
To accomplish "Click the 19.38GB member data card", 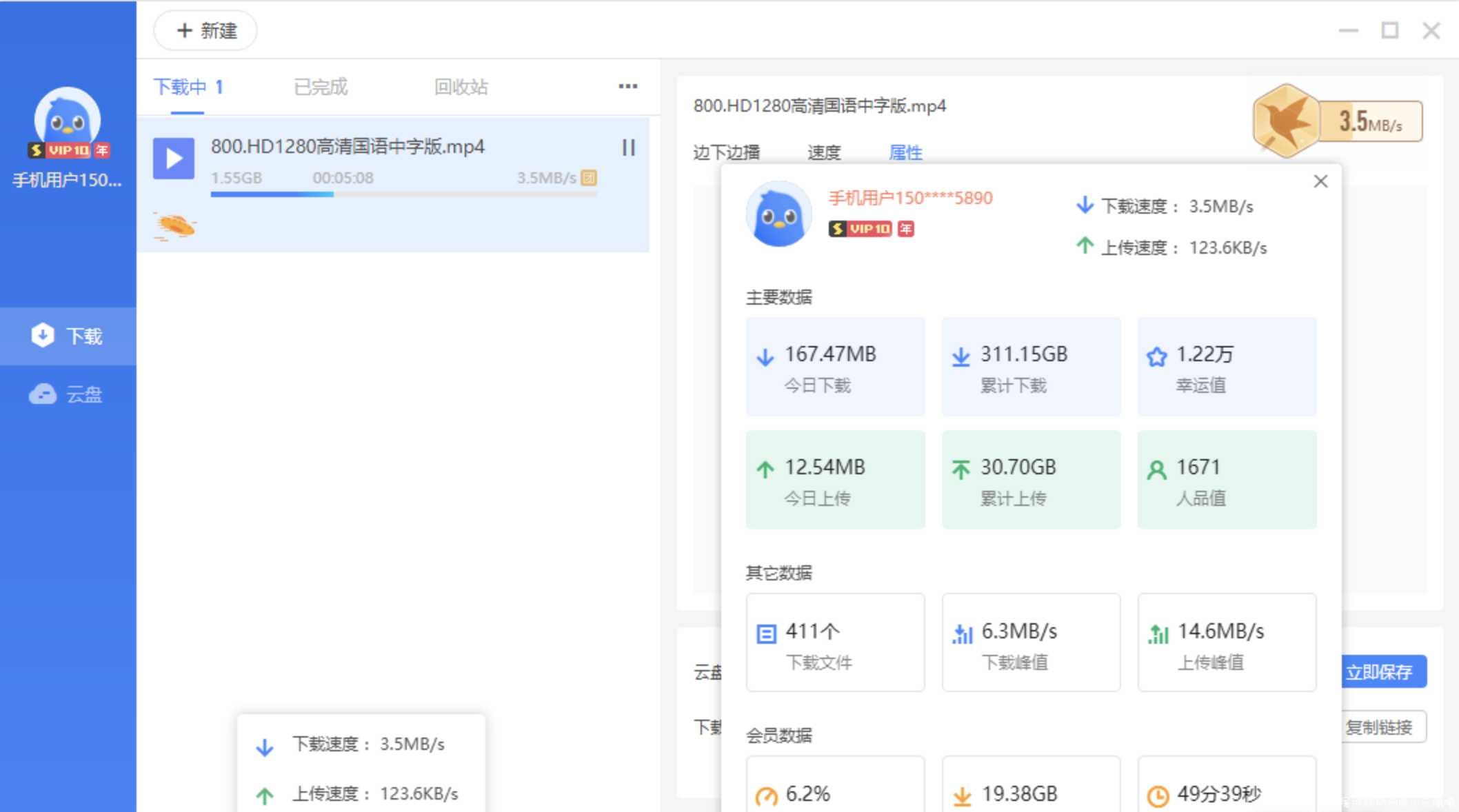I will (x=1031, y=784).
